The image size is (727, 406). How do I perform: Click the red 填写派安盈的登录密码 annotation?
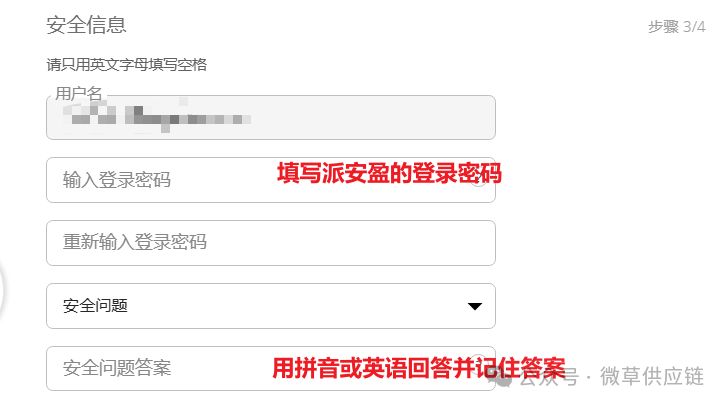click(x=389, y=173)
